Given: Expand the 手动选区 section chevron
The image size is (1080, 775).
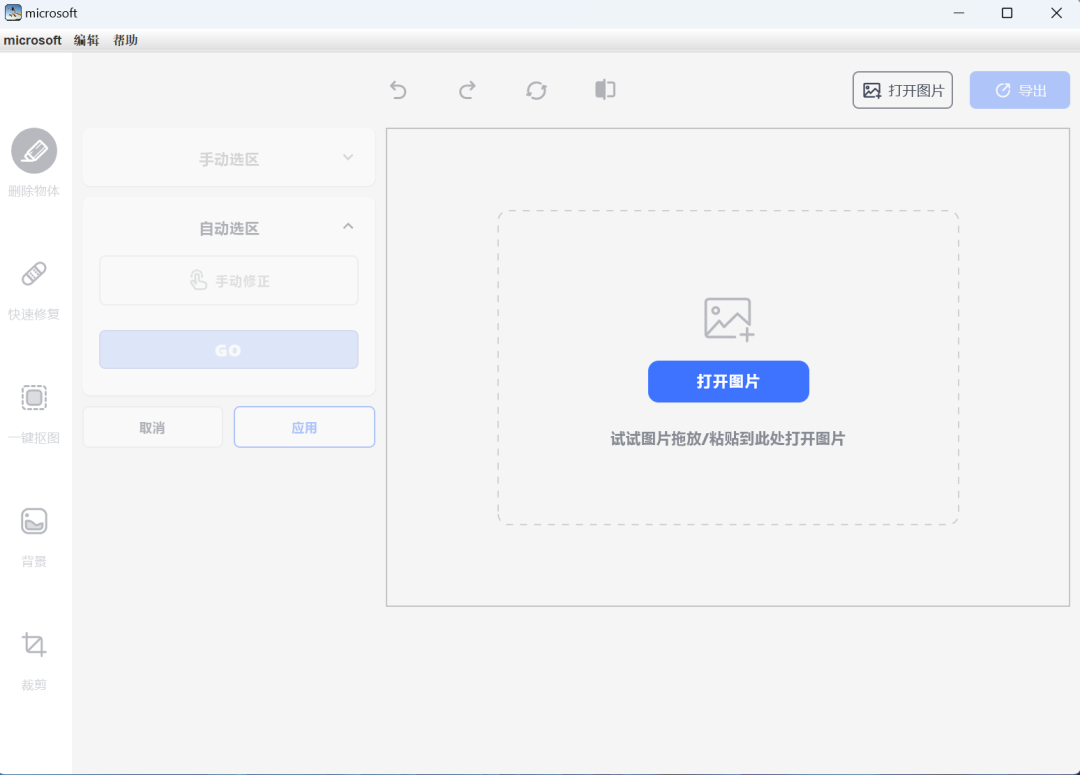Looking at the screenshot, I should point(348,157).
